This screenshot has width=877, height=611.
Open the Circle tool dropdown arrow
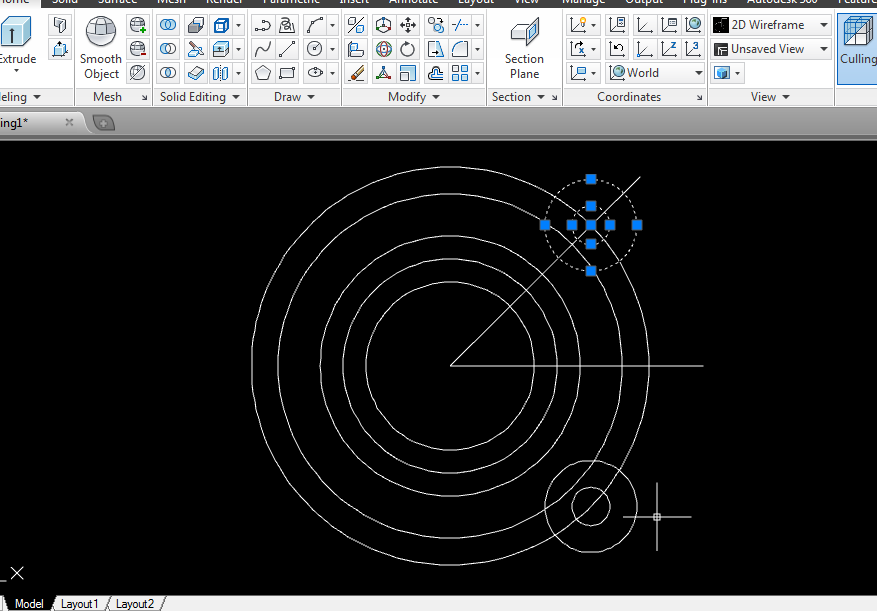[x=332, y=49]
